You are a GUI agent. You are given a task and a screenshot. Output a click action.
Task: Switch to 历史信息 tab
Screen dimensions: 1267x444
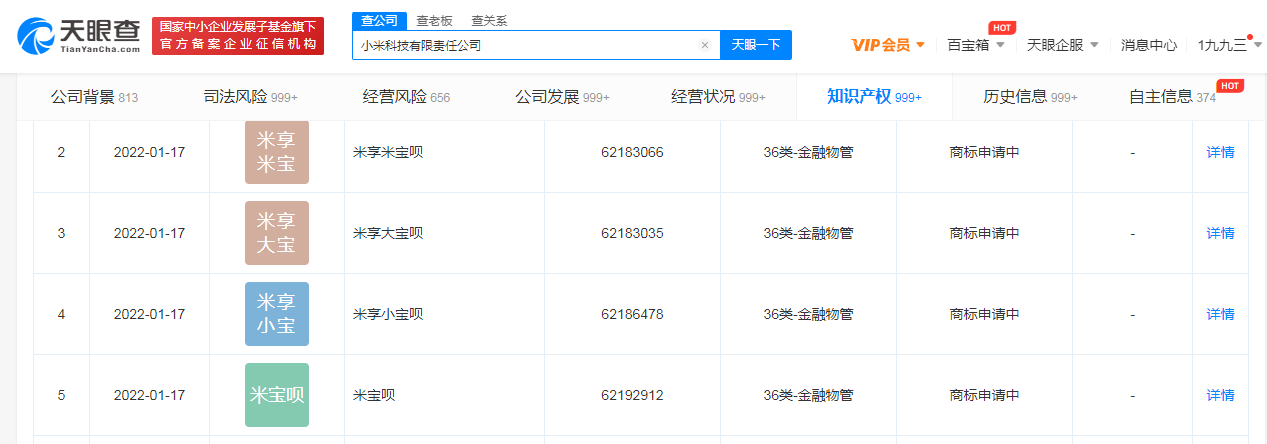pyautogui.click(x=1030, y=97)
